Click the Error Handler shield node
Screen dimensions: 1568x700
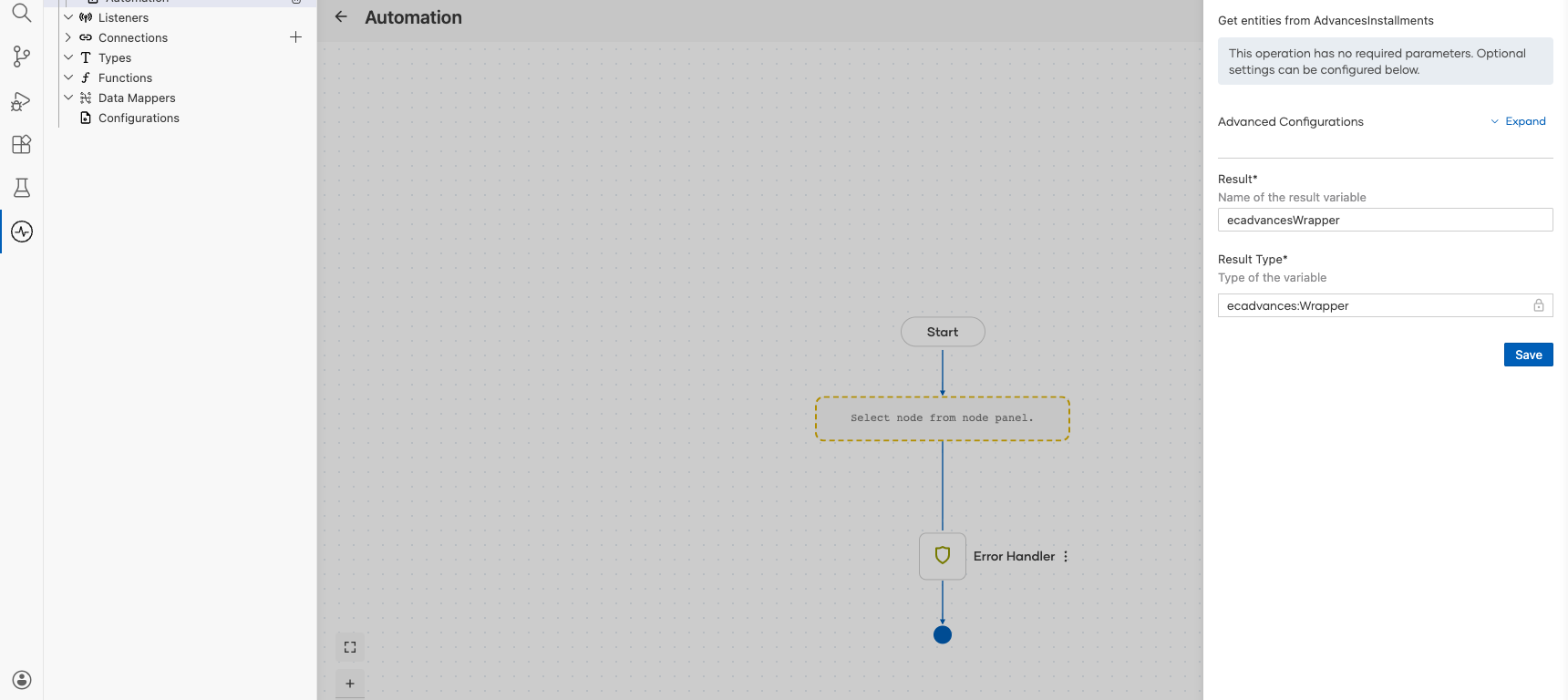pos(943,556)
